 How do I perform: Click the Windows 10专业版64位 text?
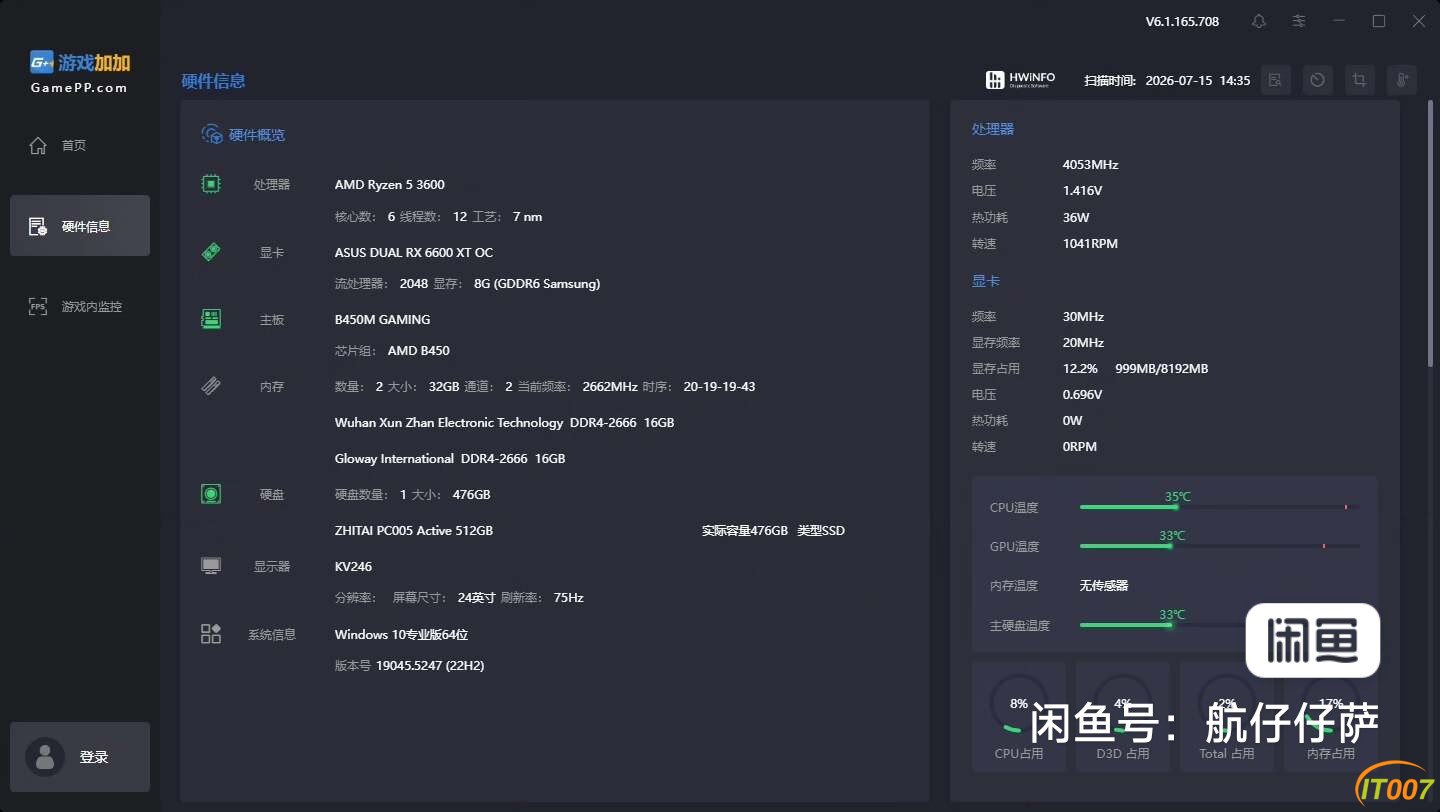click(x=401, y=634)
